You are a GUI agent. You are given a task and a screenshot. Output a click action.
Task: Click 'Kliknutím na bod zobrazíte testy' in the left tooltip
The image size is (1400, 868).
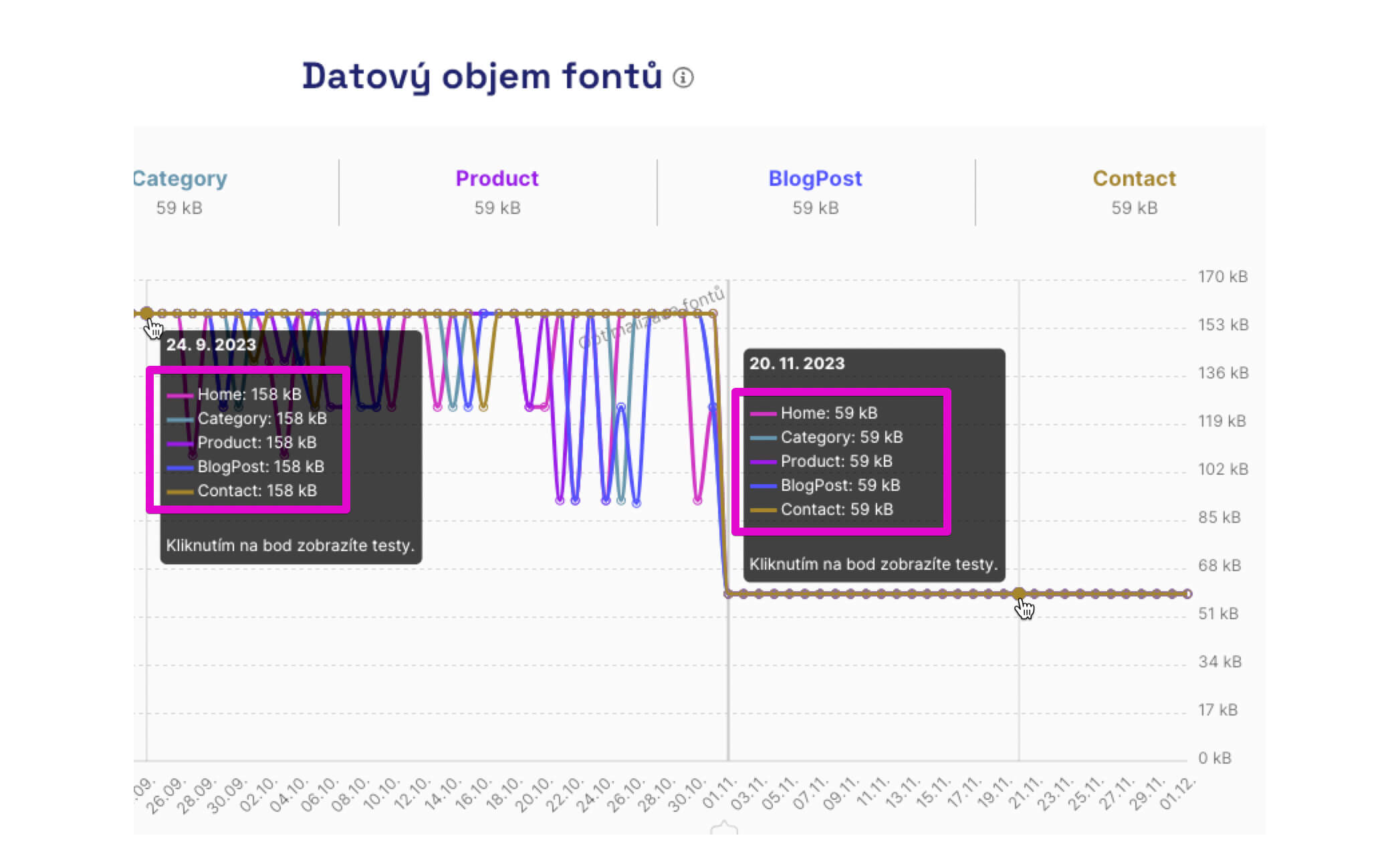coord(291,545)
